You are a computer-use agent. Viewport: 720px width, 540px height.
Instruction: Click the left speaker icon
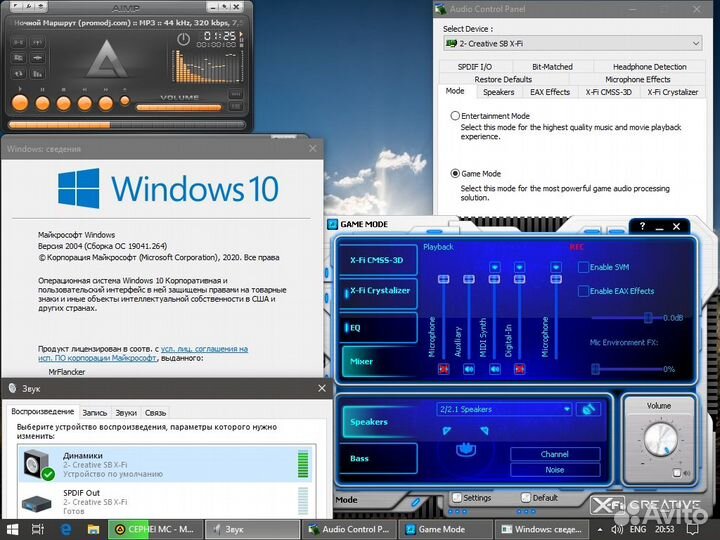(447, 431)
